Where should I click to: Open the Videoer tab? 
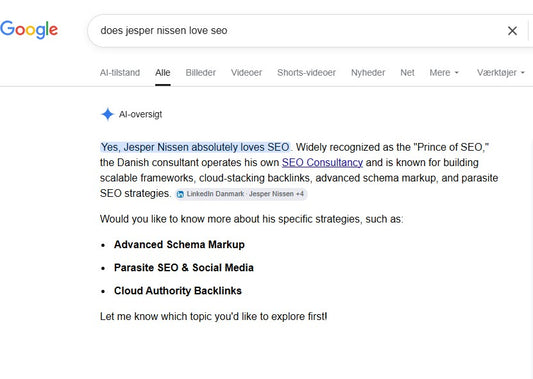[246, 73]
